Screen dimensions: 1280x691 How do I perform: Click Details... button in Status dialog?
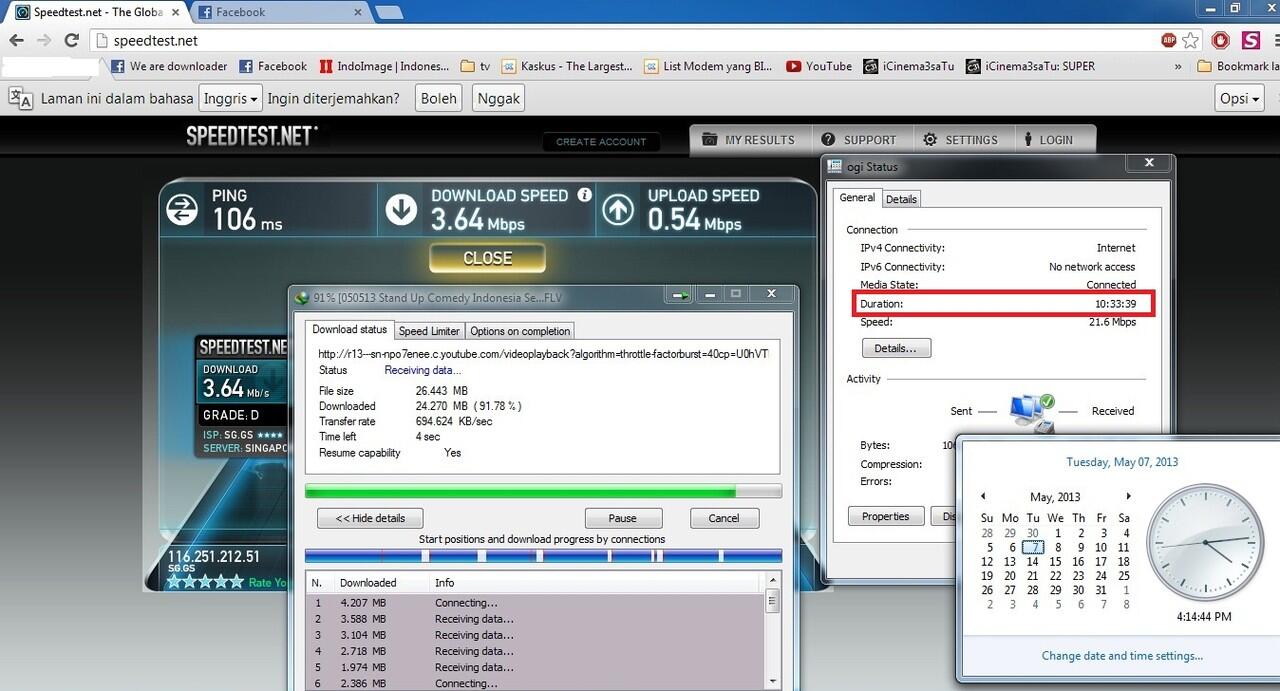point(896,348)
